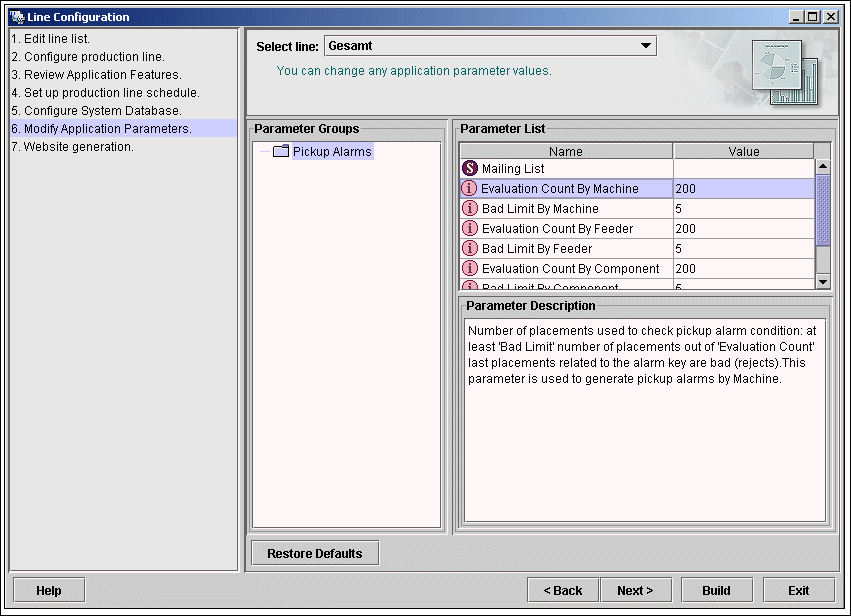The width and height of the screenshot is (851, 616).
Task: Open the Select line dropdown
Action: point(645,46)
